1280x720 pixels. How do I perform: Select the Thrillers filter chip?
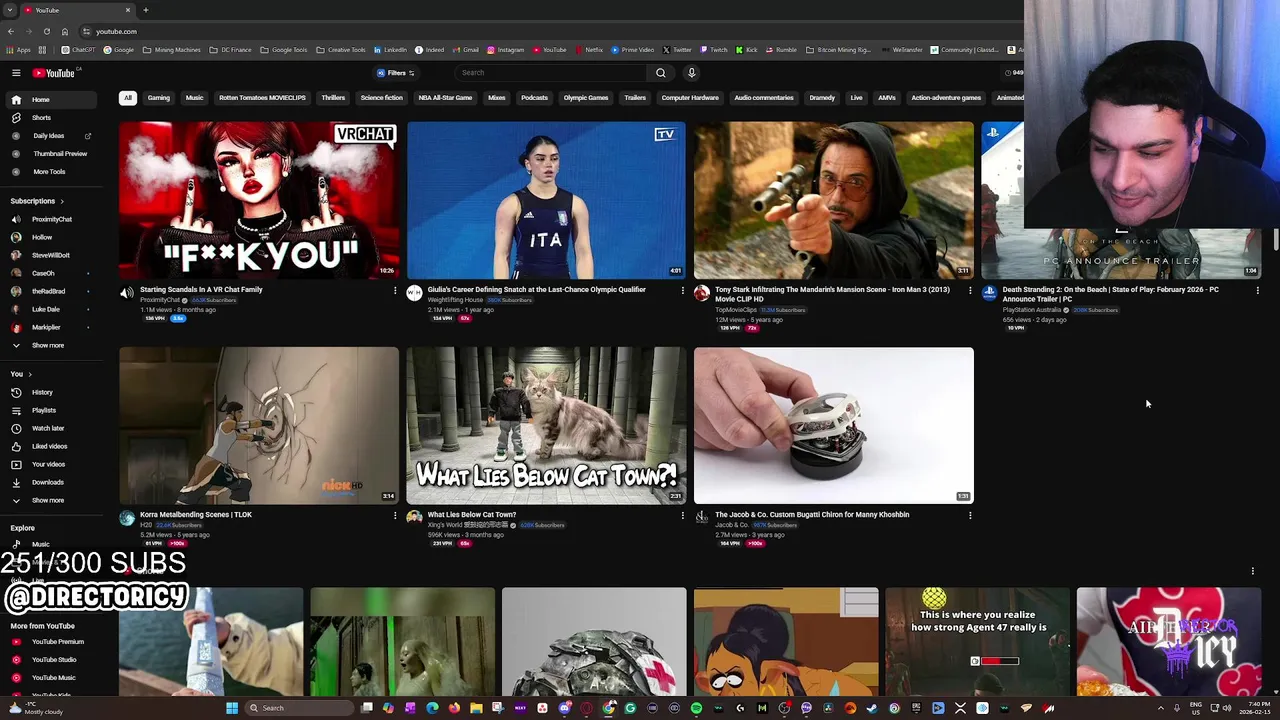coord(333,98)
